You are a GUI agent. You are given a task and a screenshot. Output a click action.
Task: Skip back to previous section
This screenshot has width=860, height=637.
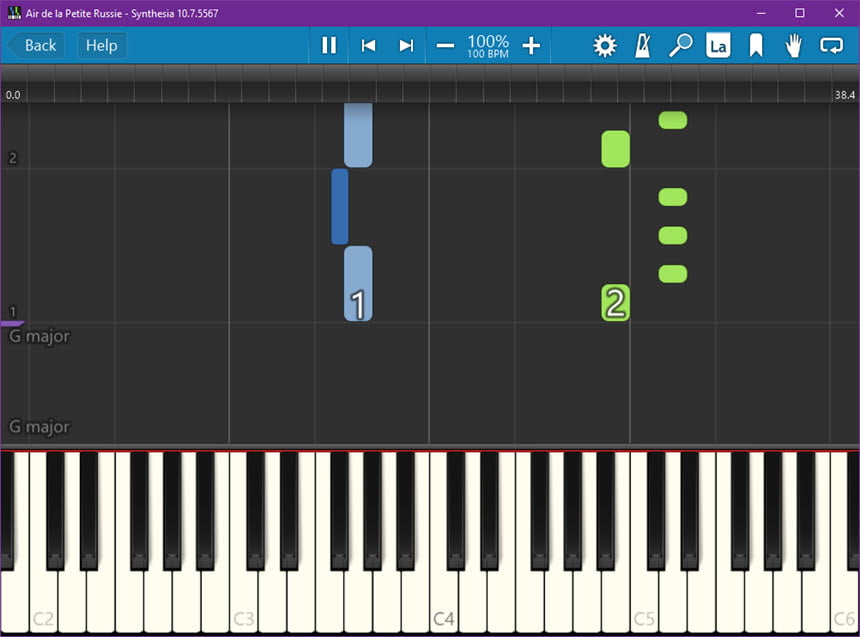coord(368,45)
